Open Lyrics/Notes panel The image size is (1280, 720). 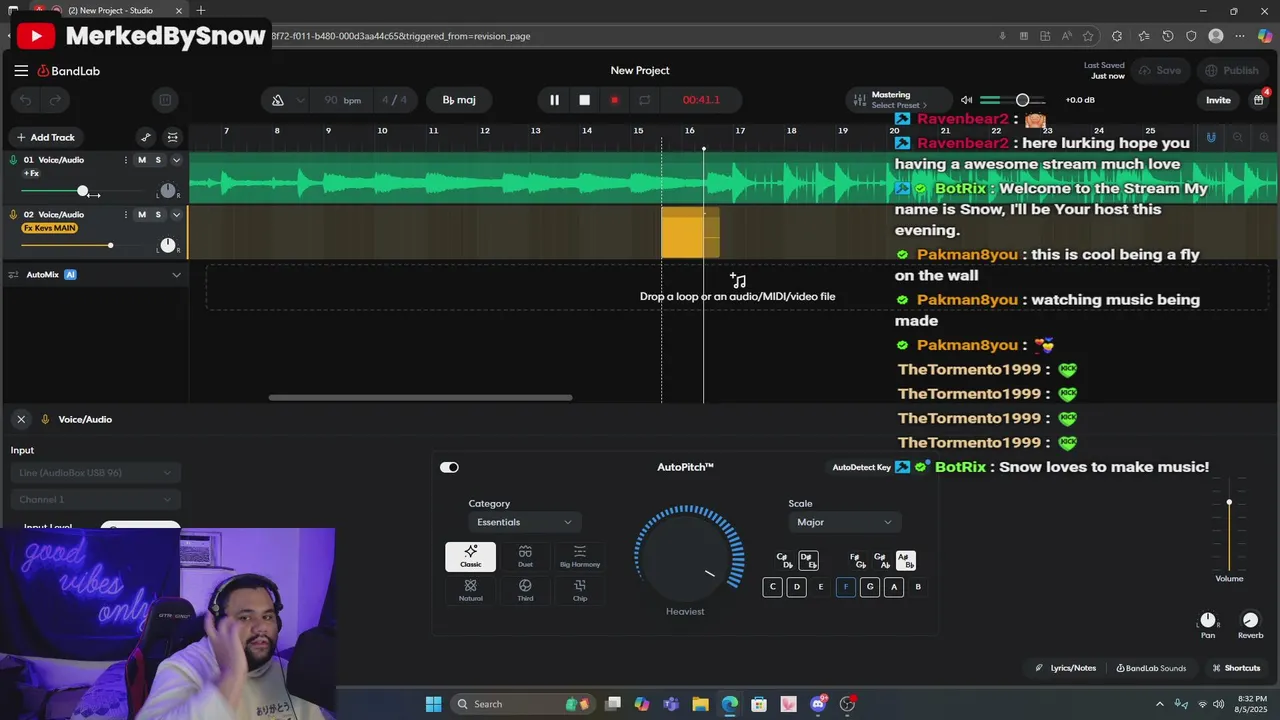1066,668
